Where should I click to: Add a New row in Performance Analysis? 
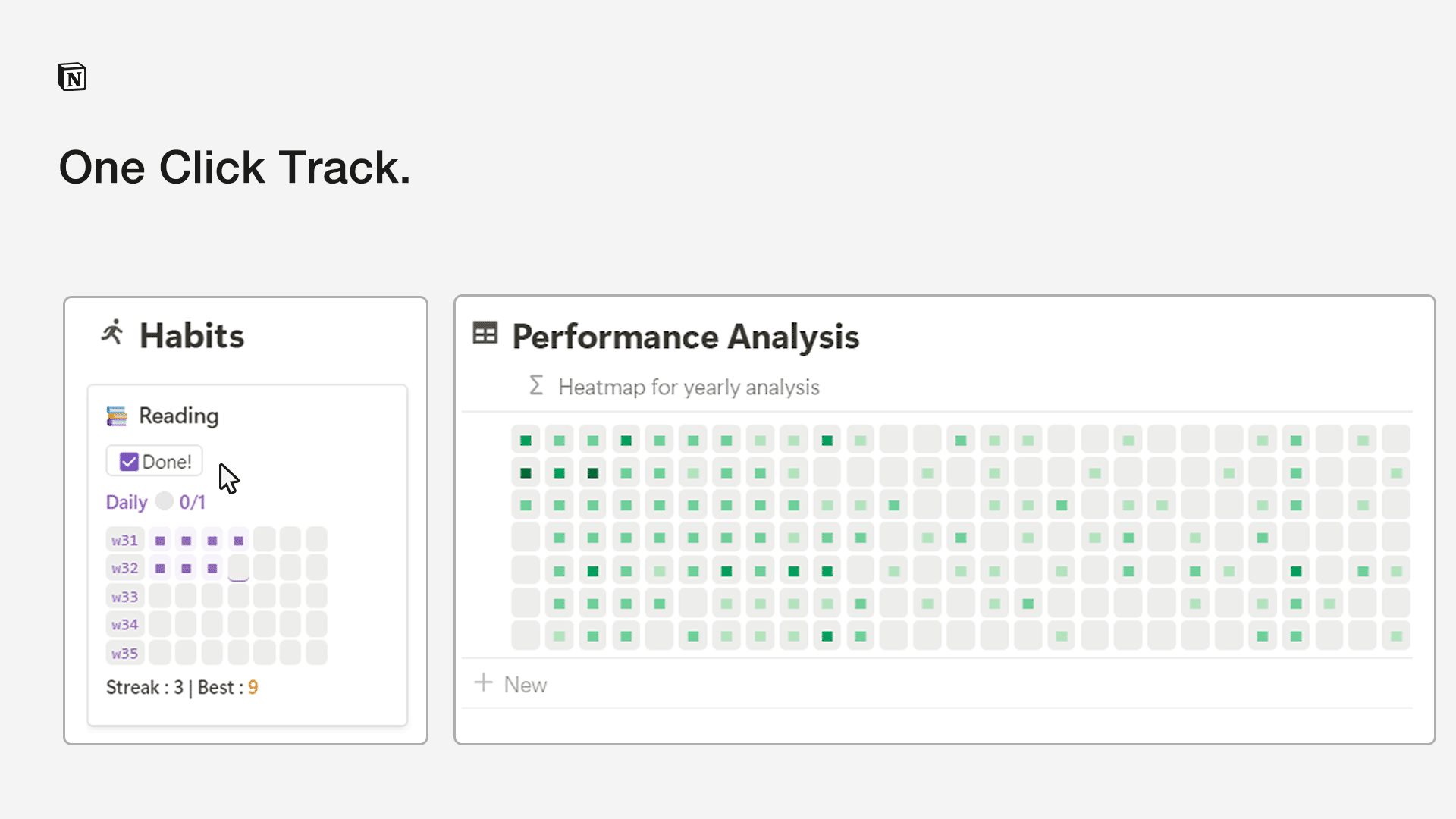coord(525,685)
